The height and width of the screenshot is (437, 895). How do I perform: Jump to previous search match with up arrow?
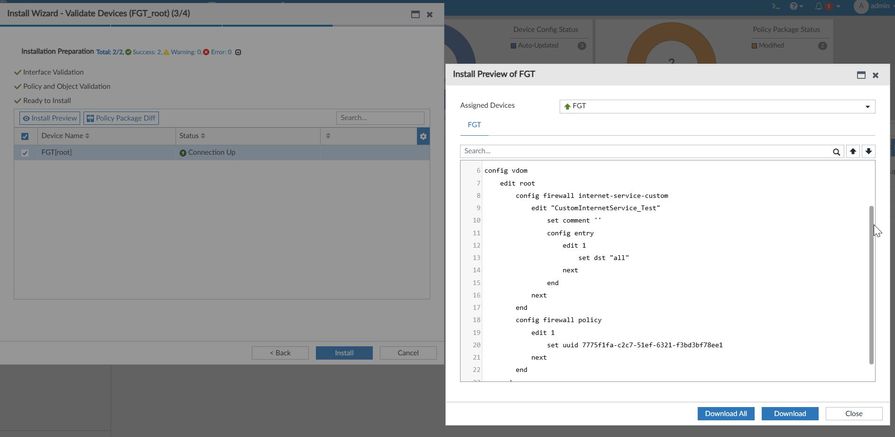853,151
